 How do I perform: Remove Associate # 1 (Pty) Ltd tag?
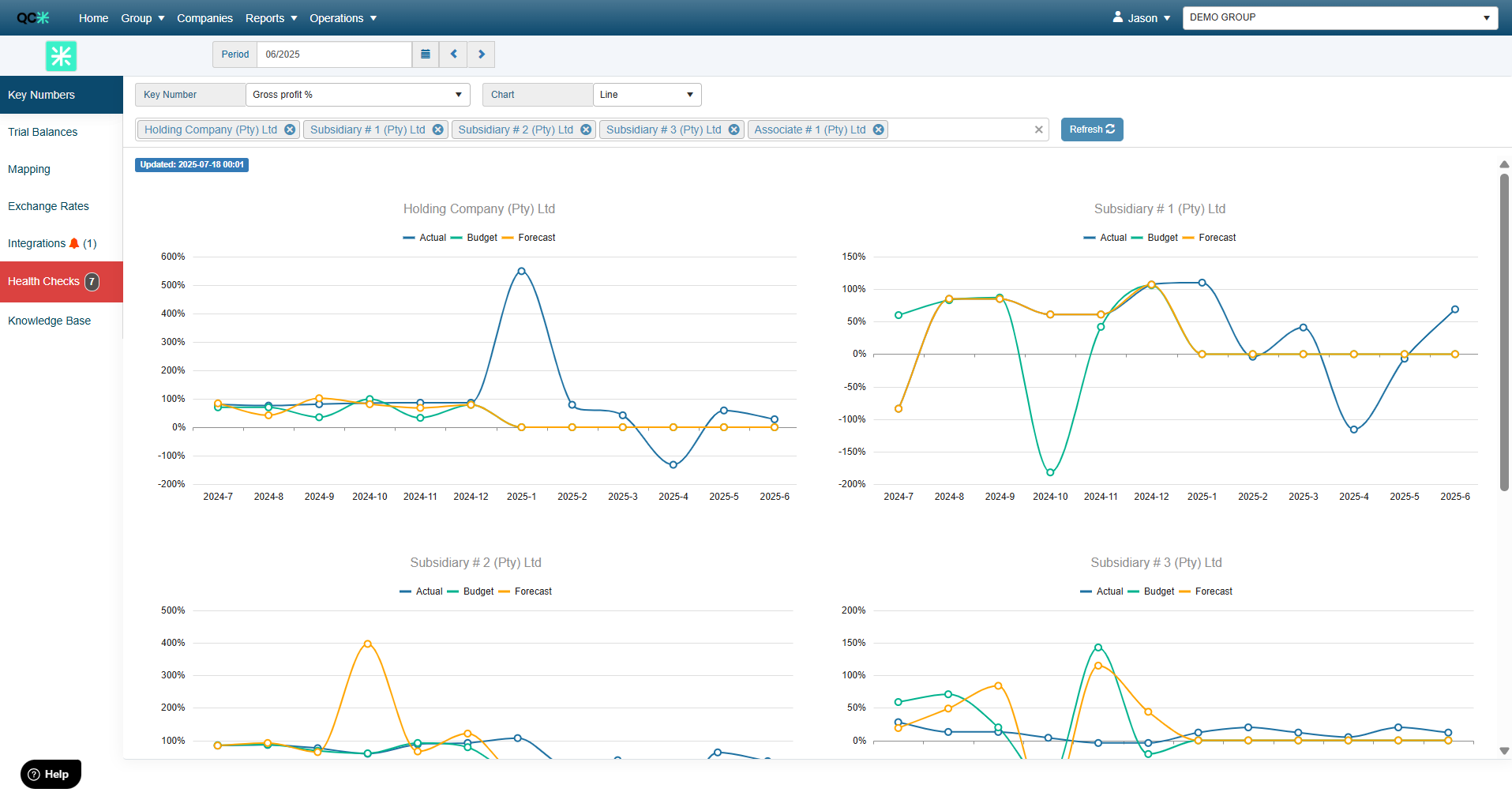click(878, 130)
